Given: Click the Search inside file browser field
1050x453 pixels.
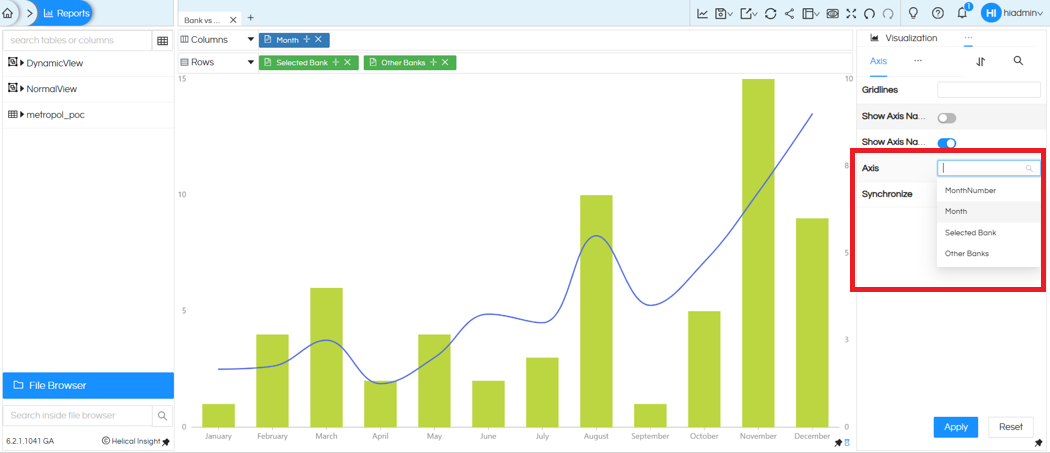Looking at the screenshot, I should click(x=78, y=415).
